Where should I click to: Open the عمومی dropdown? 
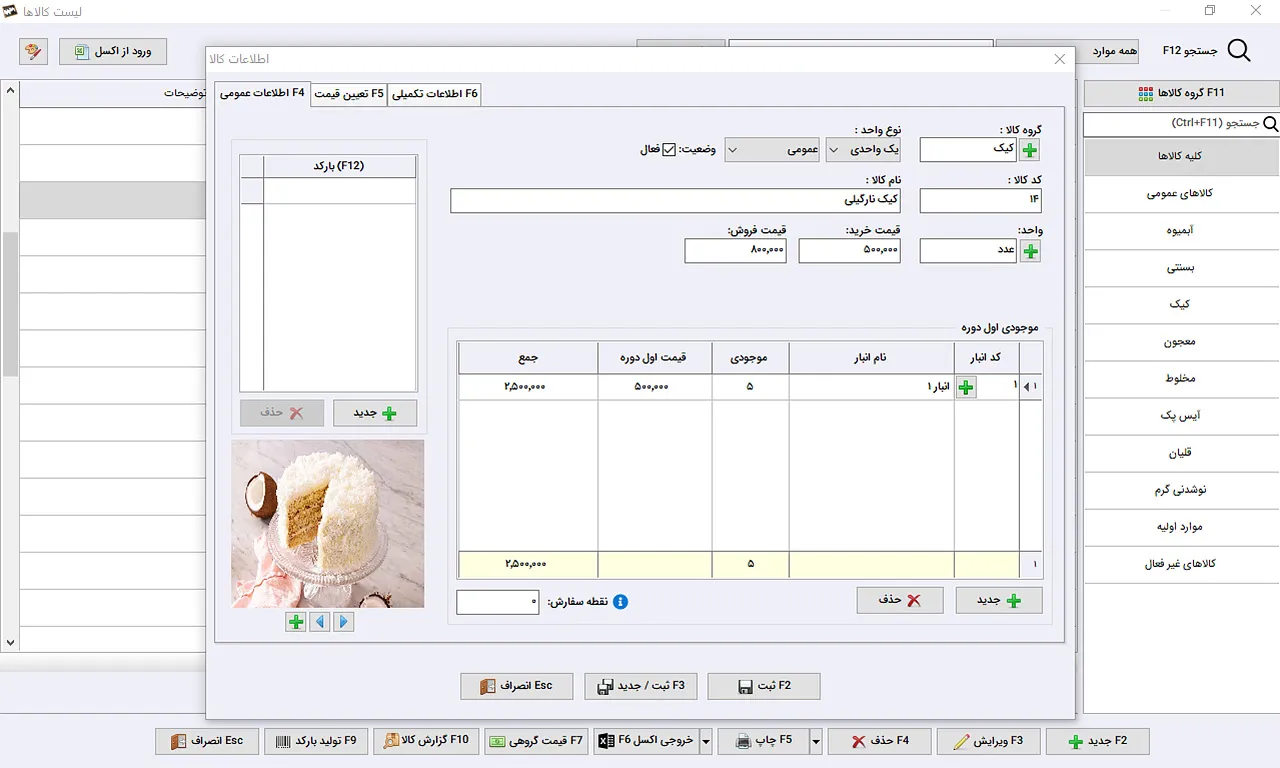click(772, 150)
